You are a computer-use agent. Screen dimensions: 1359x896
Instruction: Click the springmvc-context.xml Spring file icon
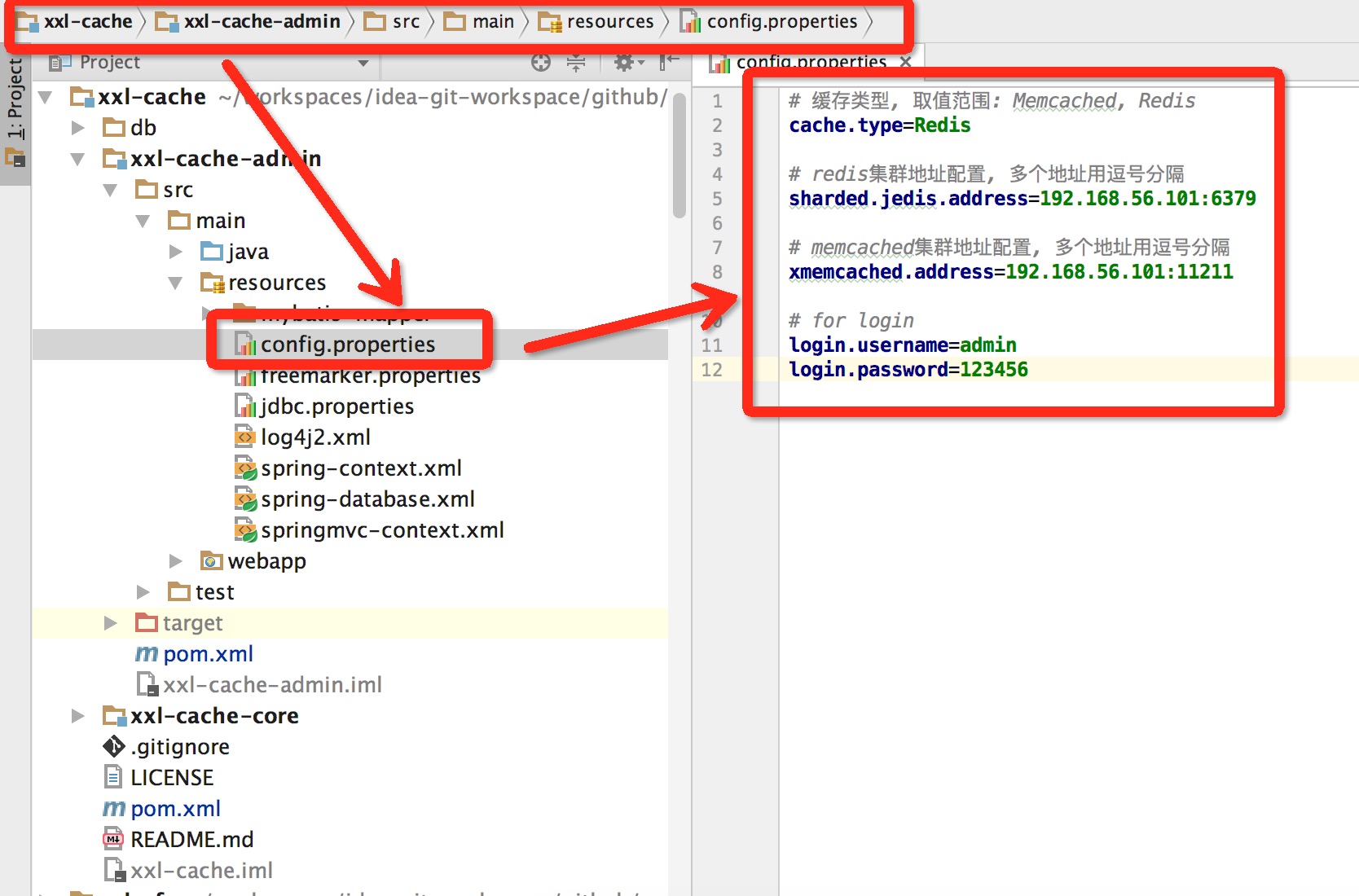point(245,530)
